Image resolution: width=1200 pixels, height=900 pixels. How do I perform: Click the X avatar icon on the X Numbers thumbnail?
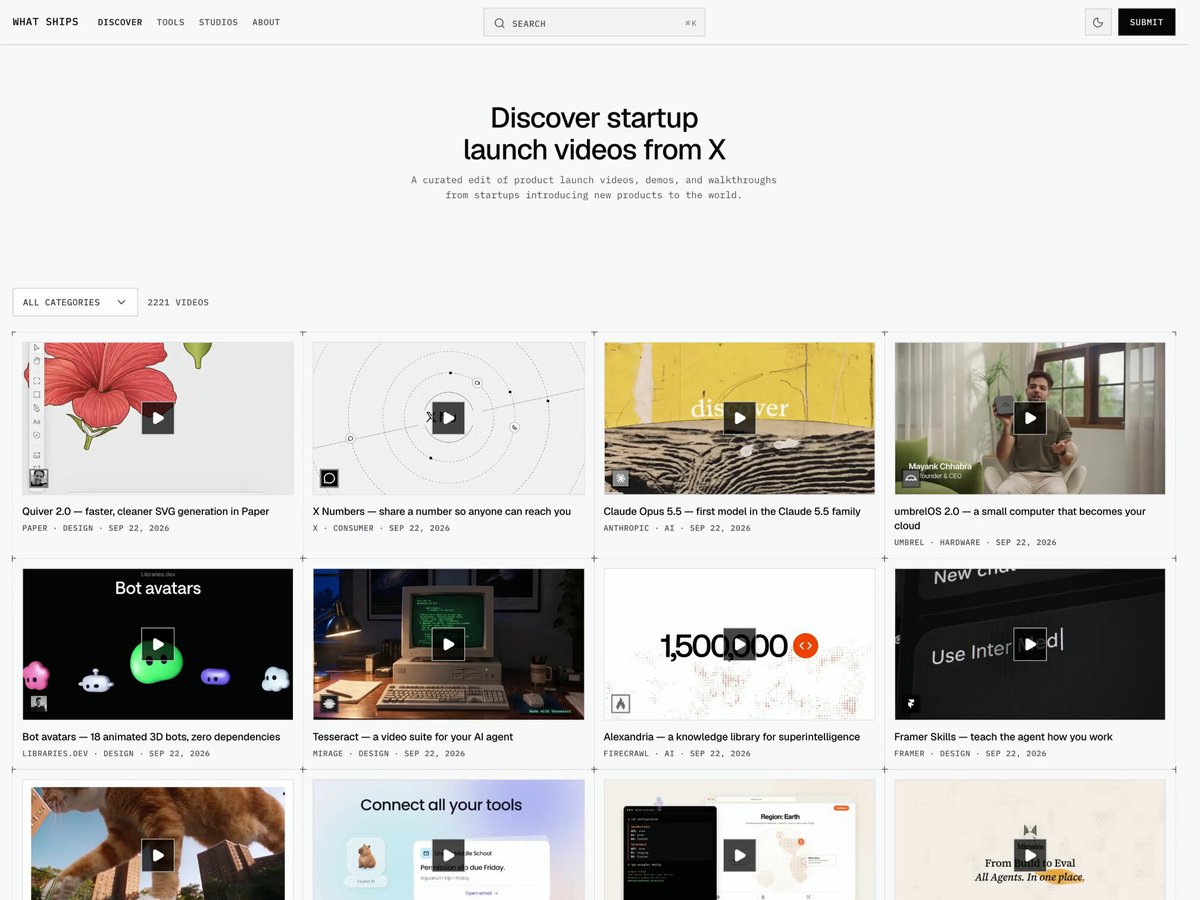pos(329,478)
